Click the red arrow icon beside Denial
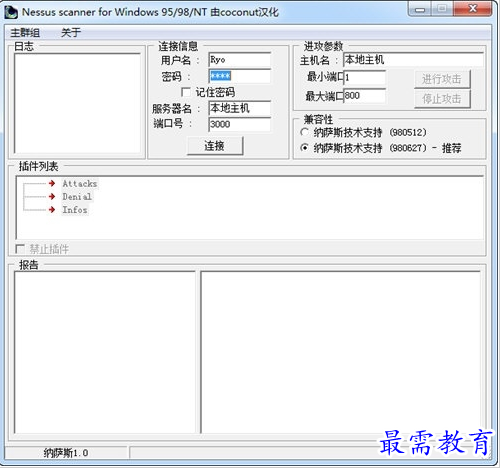Image resolution: width=501 pixels, height=474 pixels. pos(52,197)
